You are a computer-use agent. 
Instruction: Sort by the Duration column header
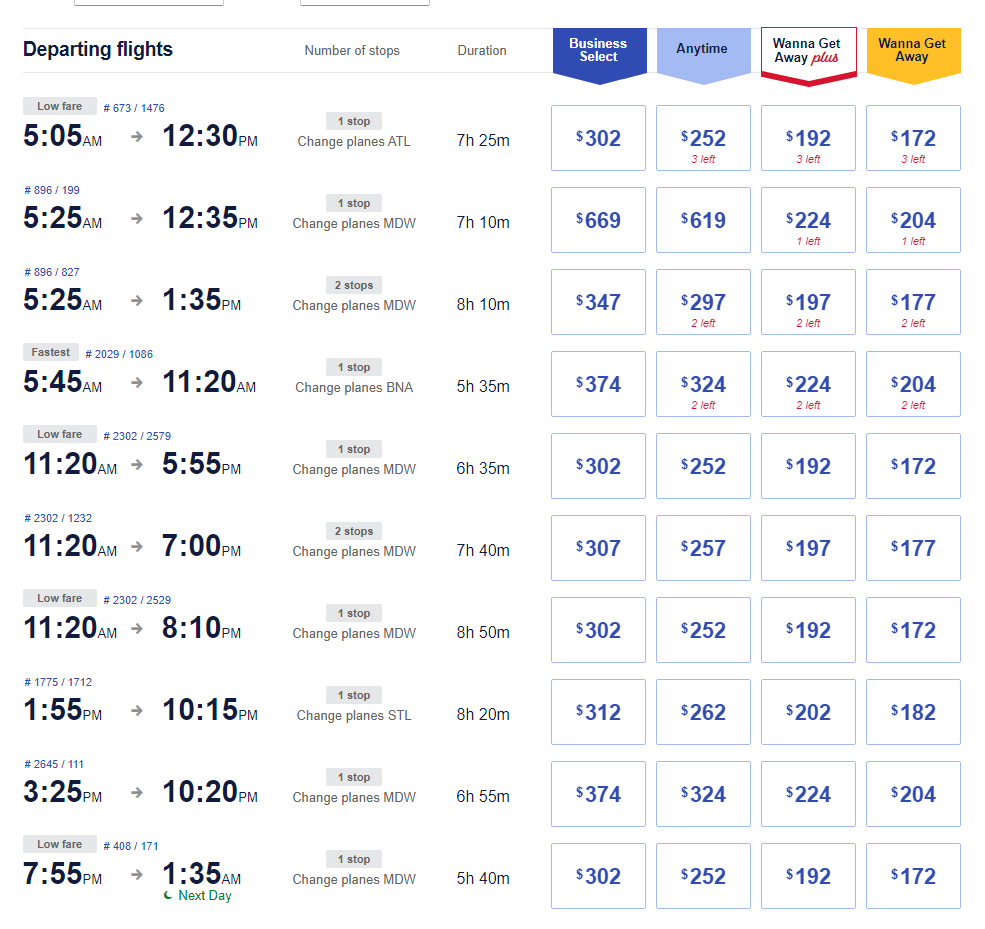click(x=482, y=50)
